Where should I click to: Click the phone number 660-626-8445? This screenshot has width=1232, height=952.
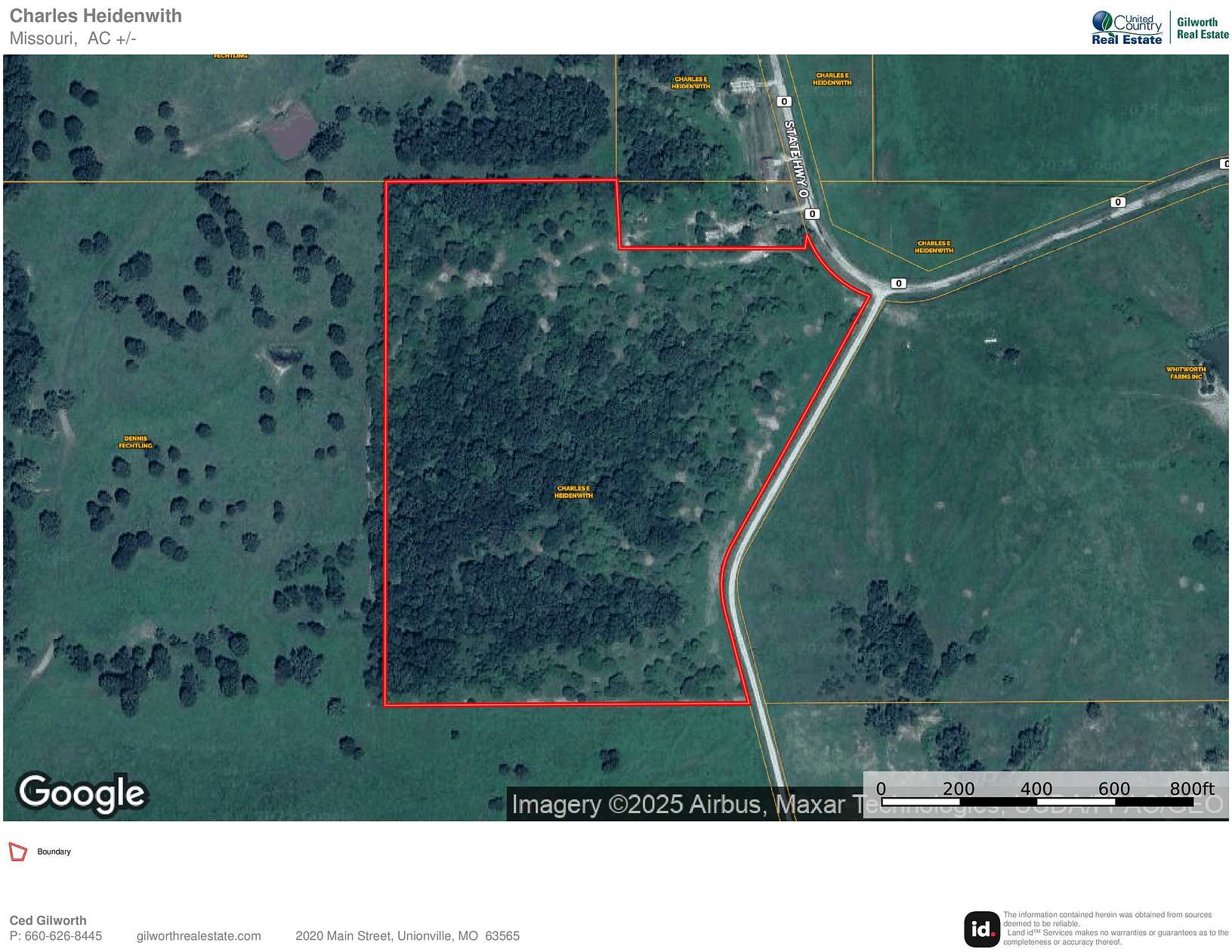tap(63, 935)
